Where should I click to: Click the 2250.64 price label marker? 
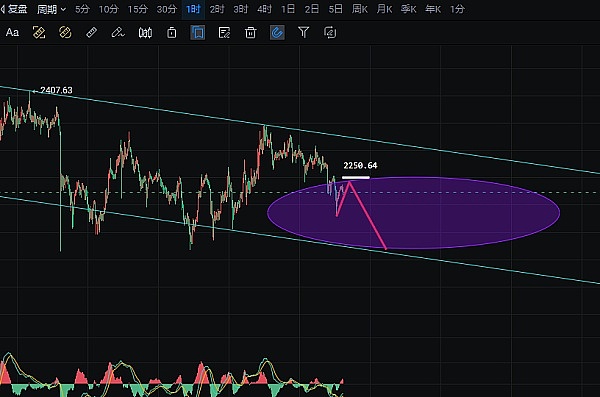360,165
